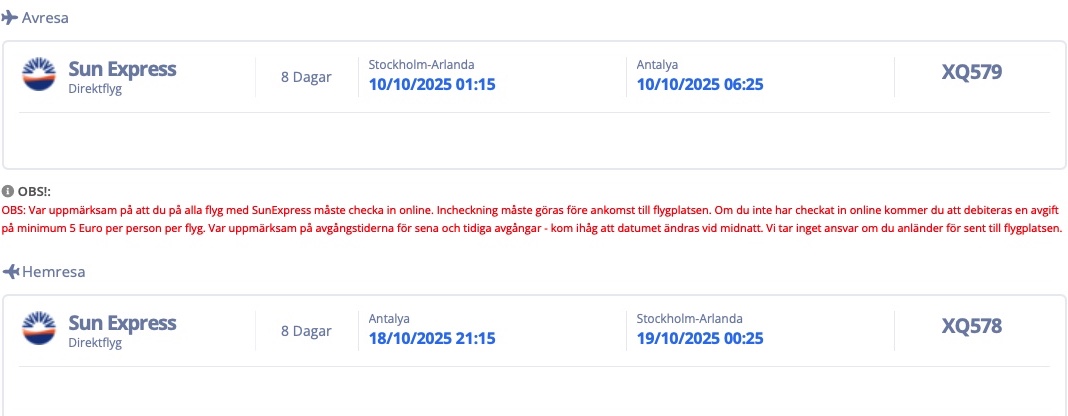This screenshot has height=416, width=1068.
Task: Click the Sun Express logo on the outbound flight
Action: click(x=41, y=76)
